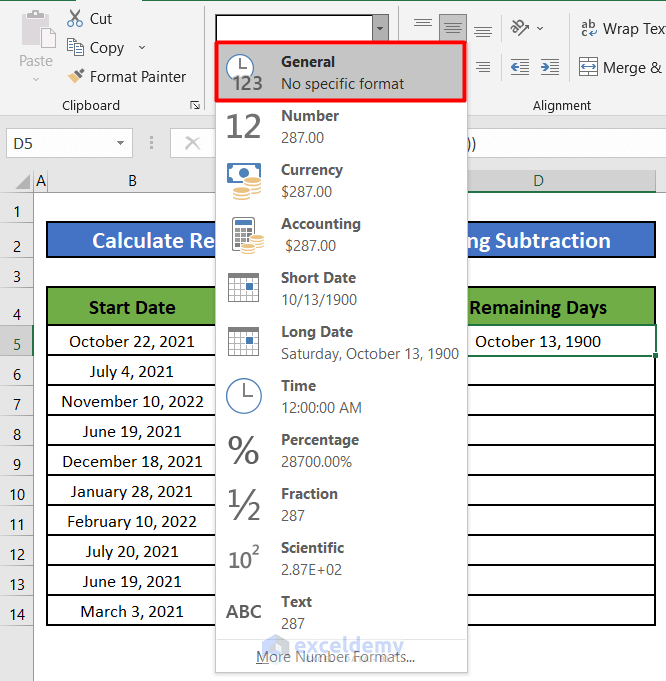
Task: Click the formula bar Cancel X icon
Action: click(192, 143)
